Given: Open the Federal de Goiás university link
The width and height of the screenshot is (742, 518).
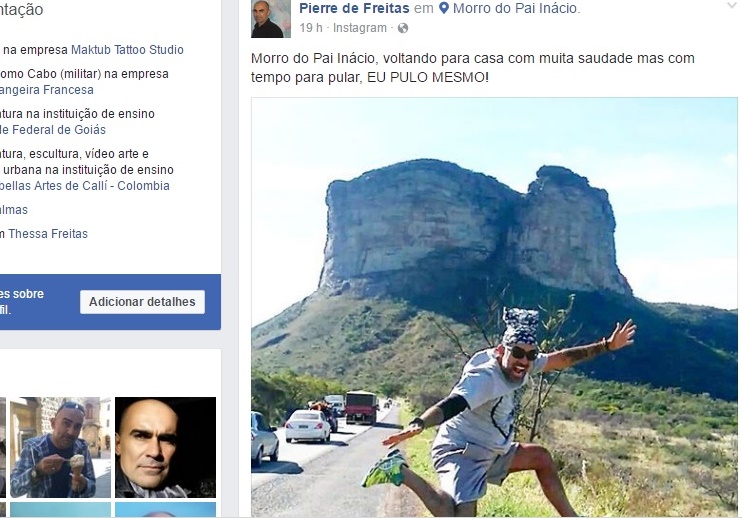Looking at the screenshot, I should pos(53,130).
